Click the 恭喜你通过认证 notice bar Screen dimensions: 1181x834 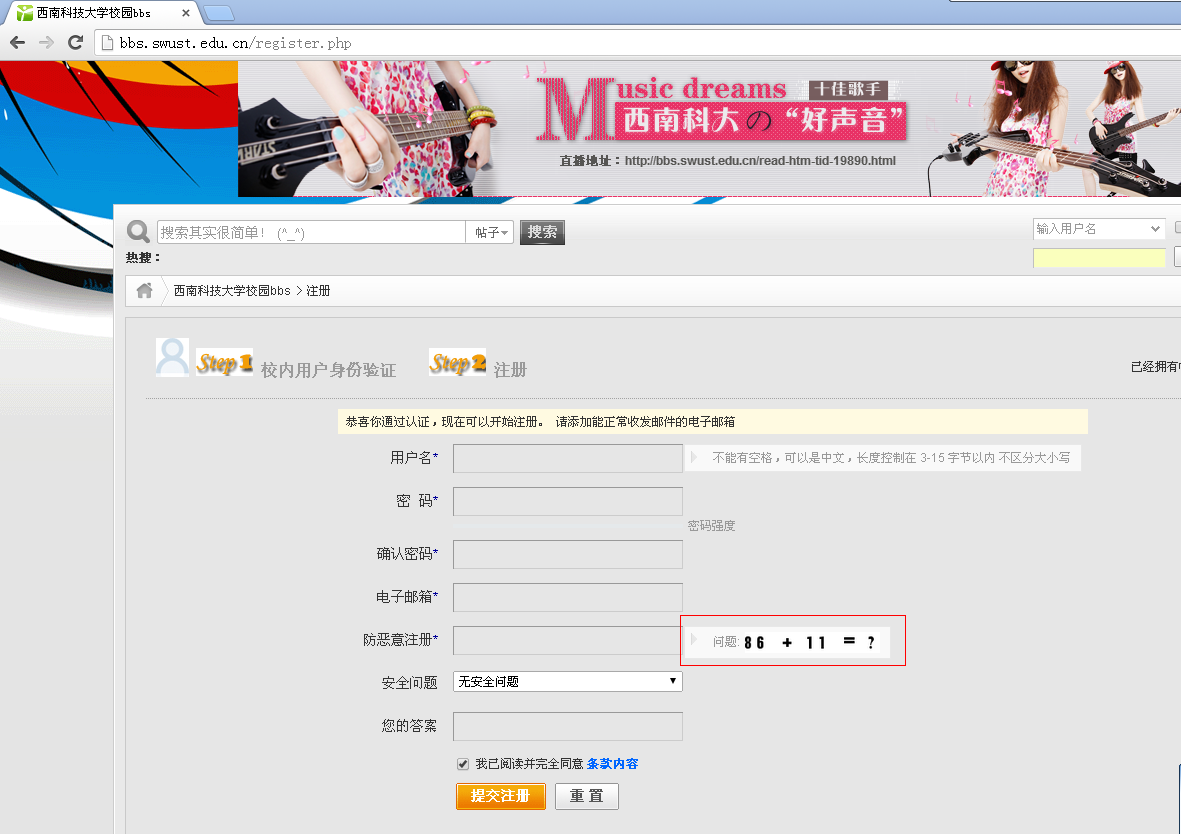(x=713, y=422)
